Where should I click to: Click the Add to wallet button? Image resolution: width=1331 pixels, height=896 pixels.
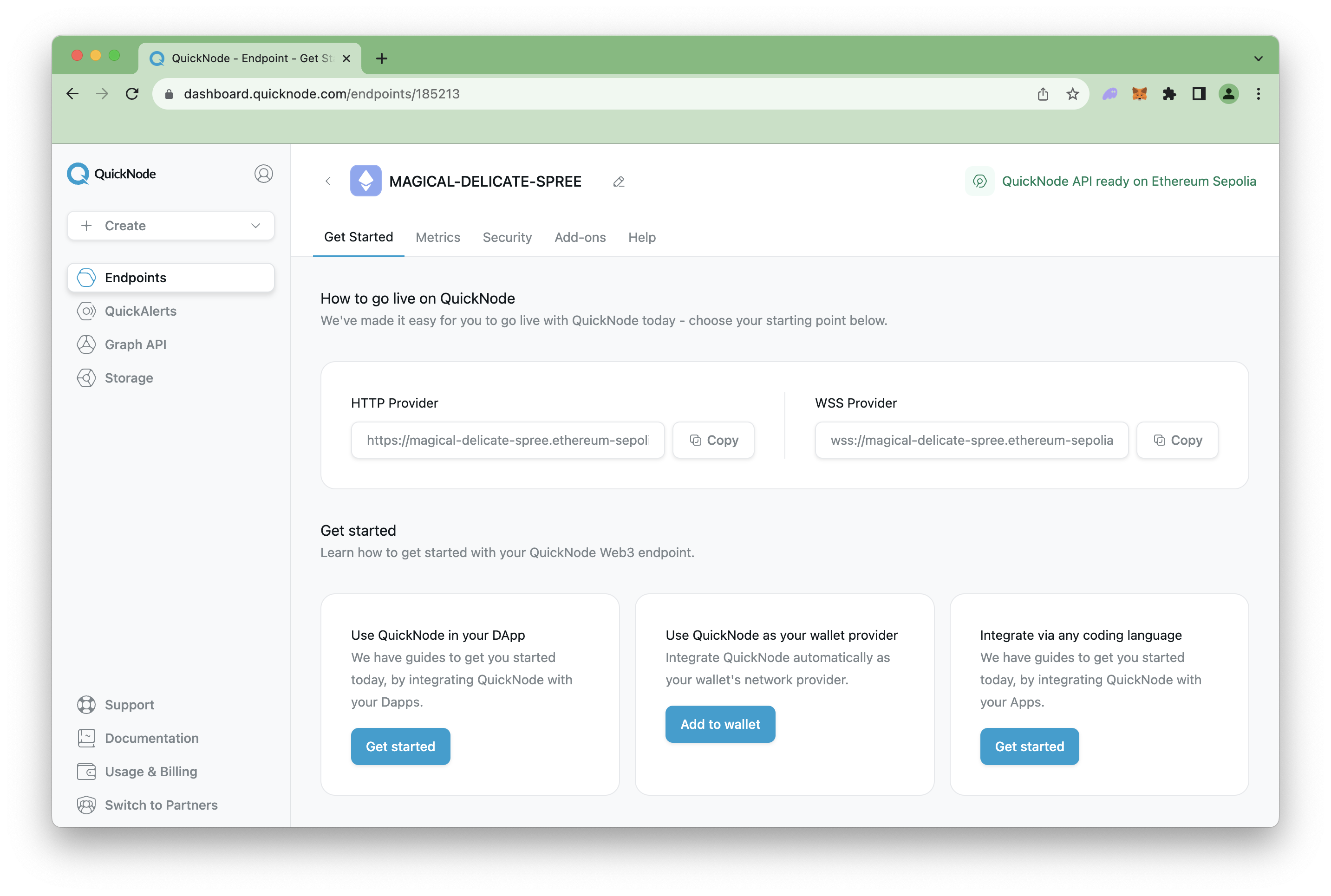click(x=720, y=724)
